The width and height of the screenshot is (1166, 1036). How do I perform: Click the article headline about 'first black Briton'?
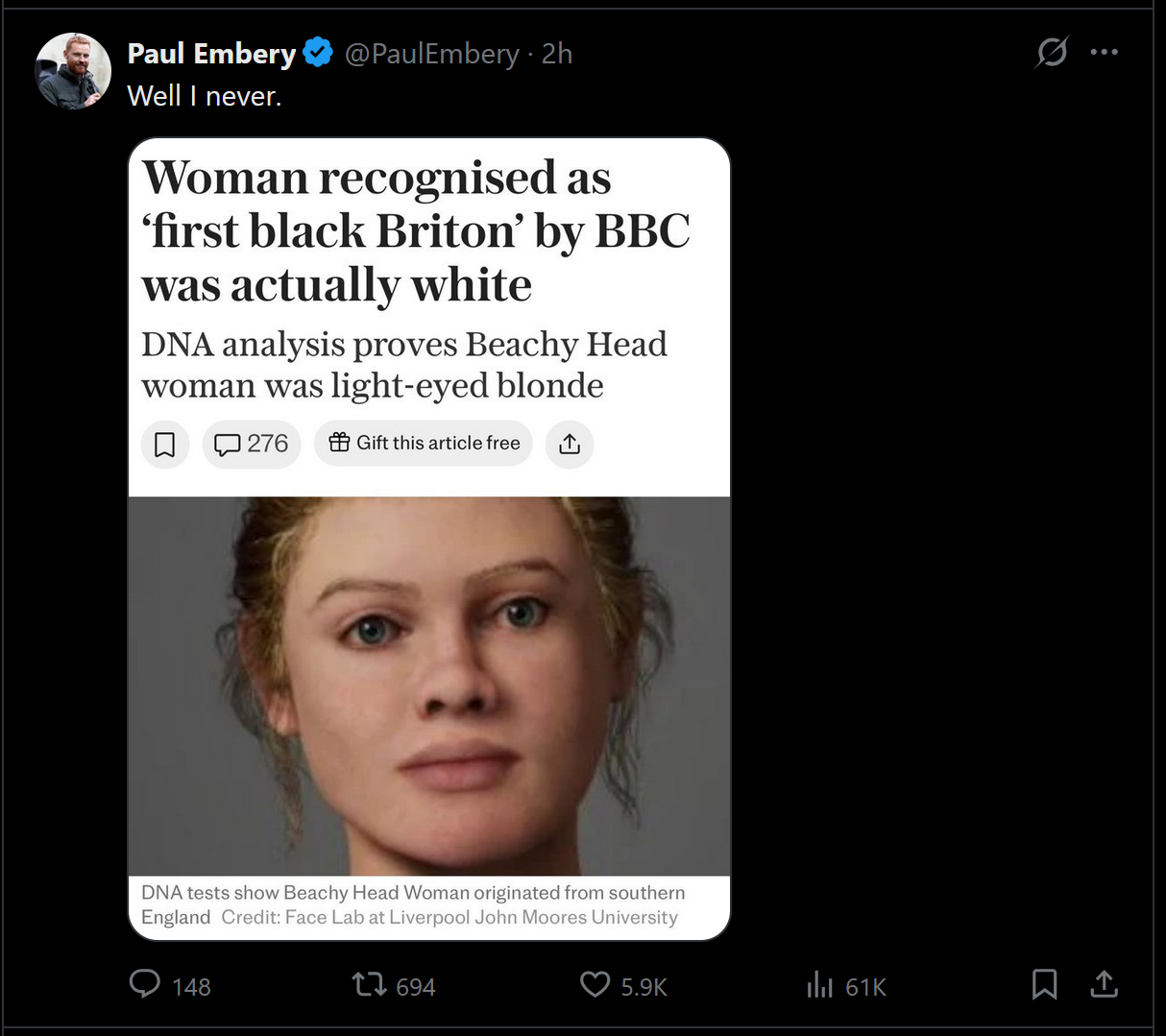(415, 230)
